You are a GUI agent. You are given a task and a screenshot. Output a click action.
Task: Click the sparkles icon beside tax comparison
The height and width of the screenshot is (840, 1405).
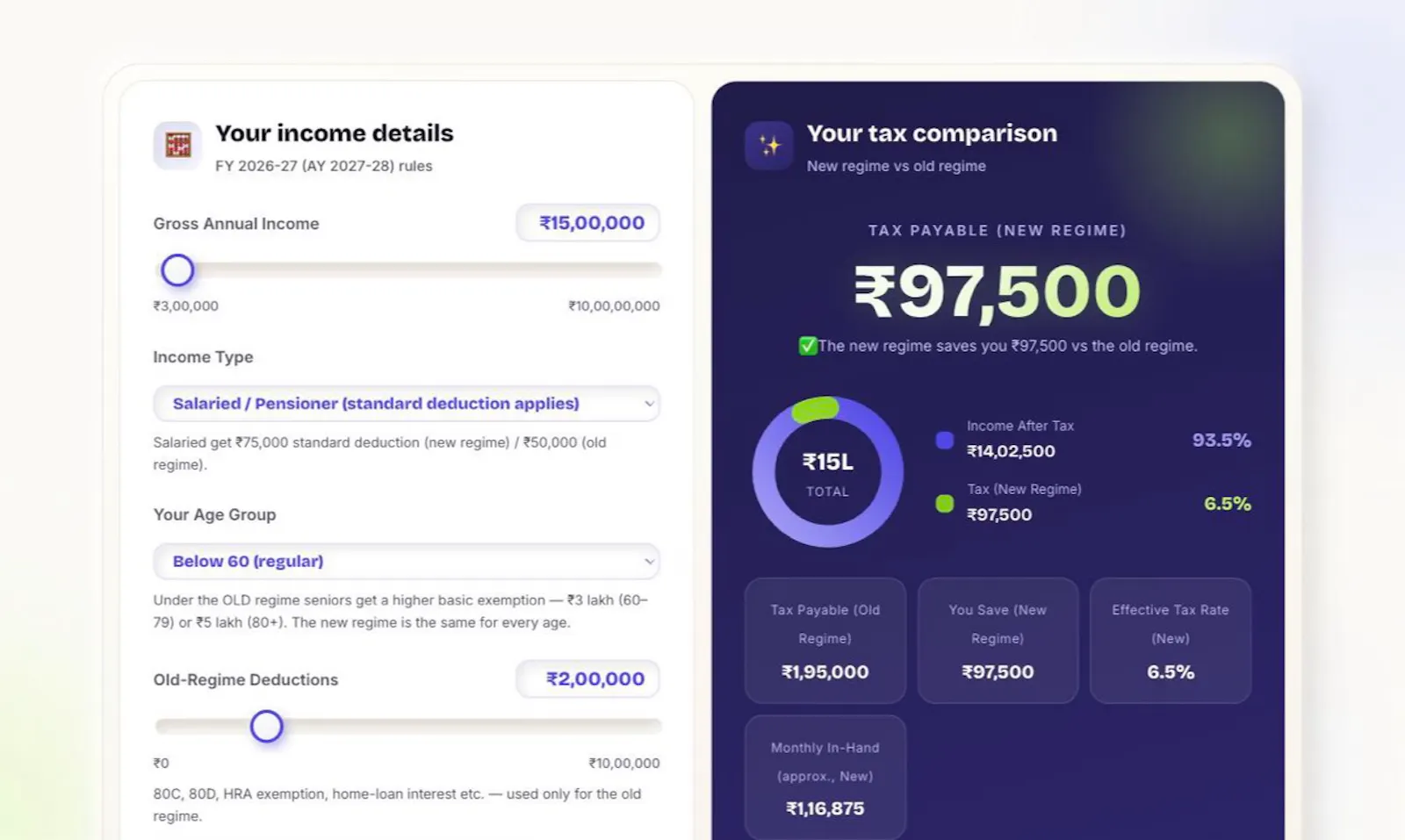pyautogui.click(x=769, y=145)
